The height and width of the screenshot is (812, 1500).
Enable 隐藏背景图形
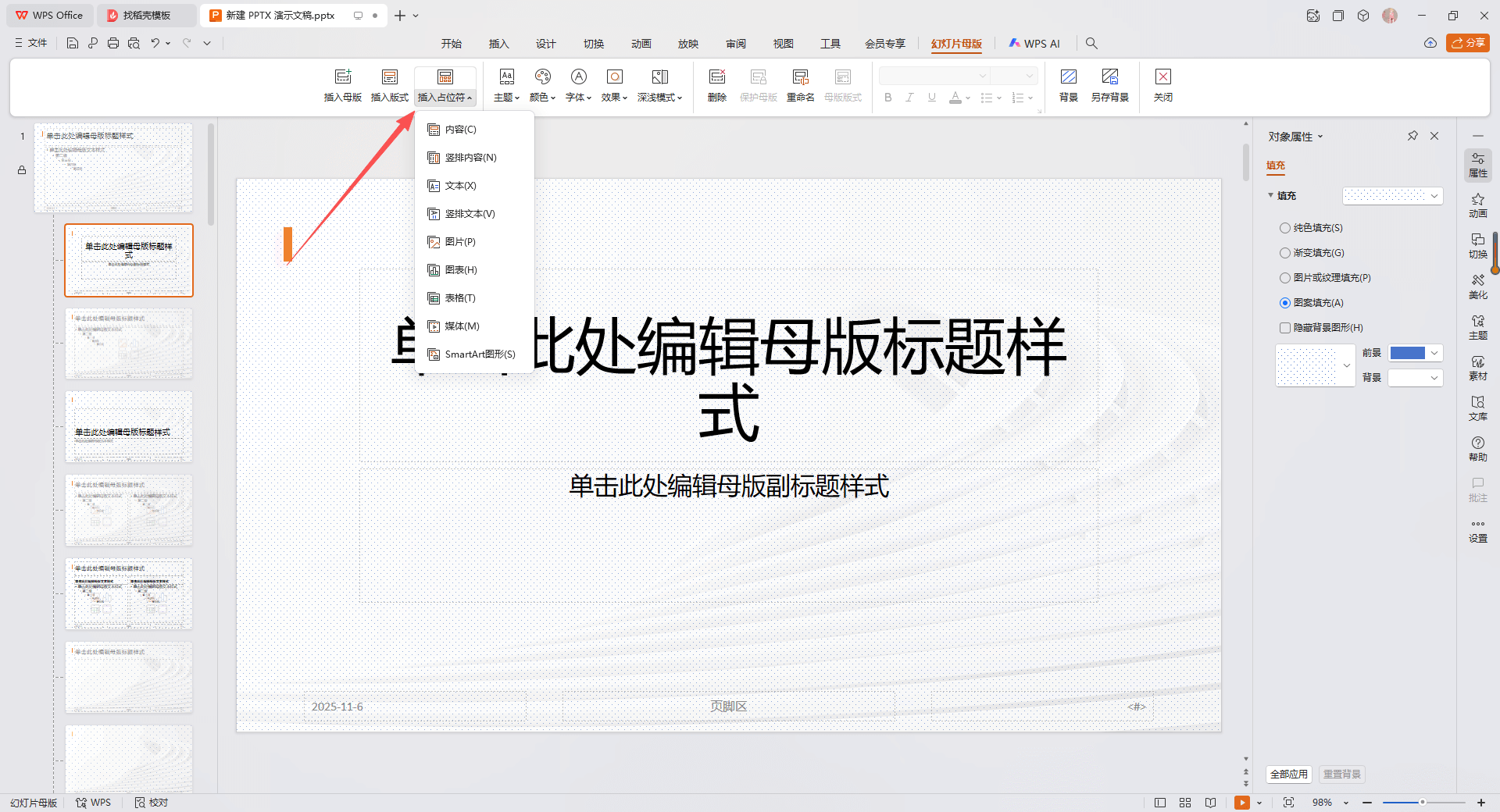[1284, 327]
